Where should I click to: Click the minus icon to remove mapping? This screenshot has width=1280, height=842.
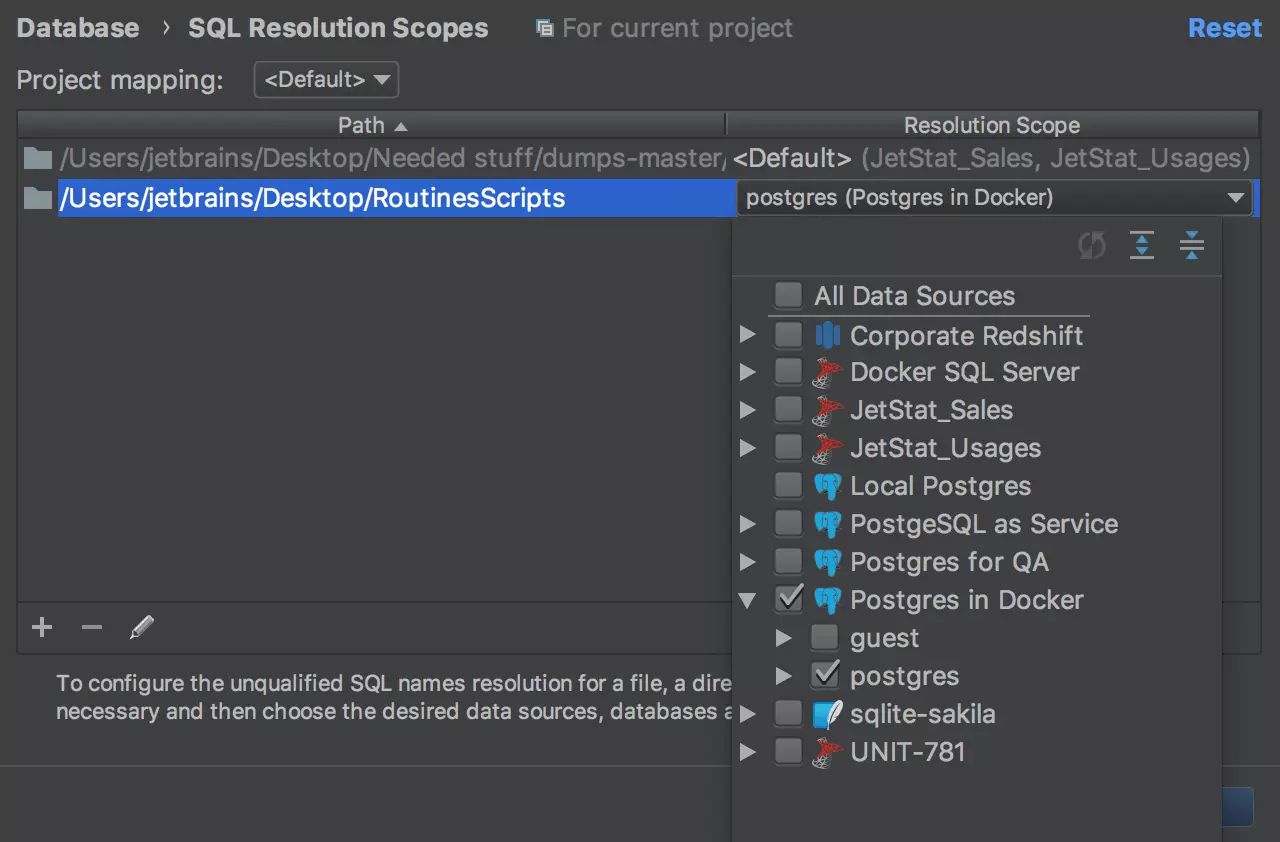(92, 628)
